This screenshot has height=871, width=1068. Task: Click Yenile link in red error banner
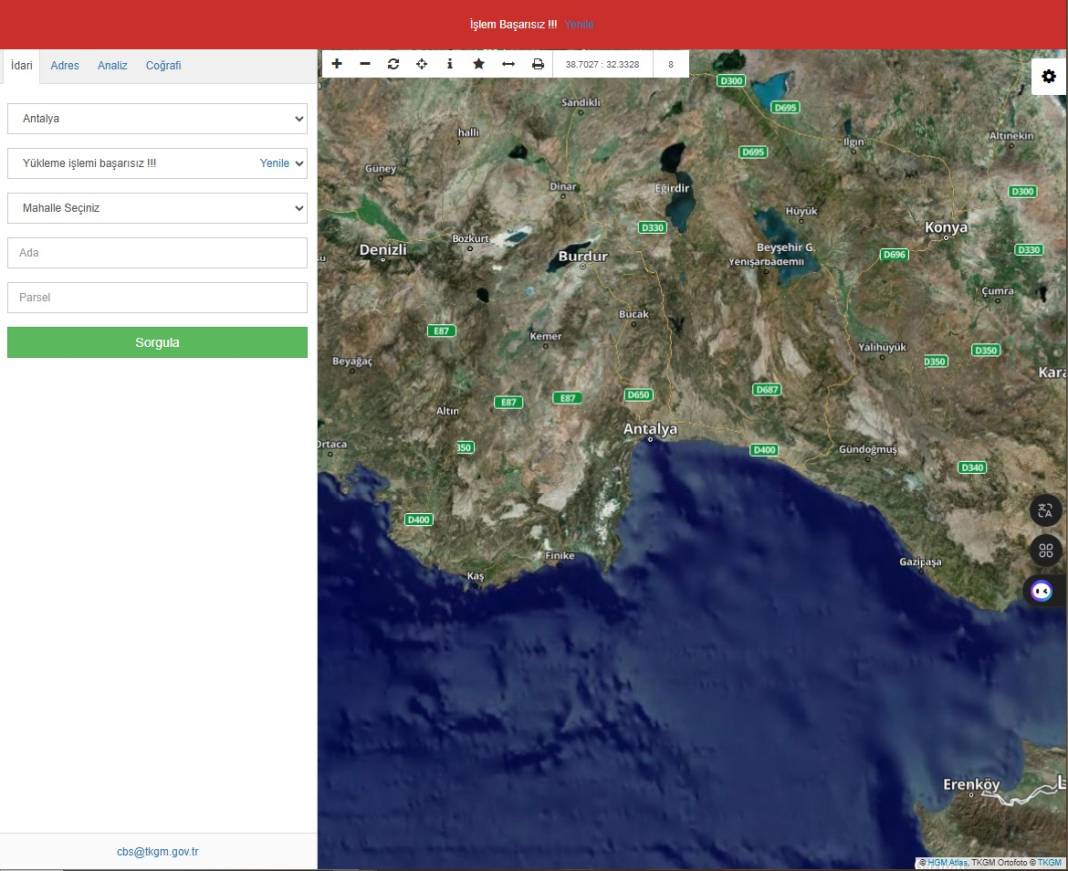579,24
